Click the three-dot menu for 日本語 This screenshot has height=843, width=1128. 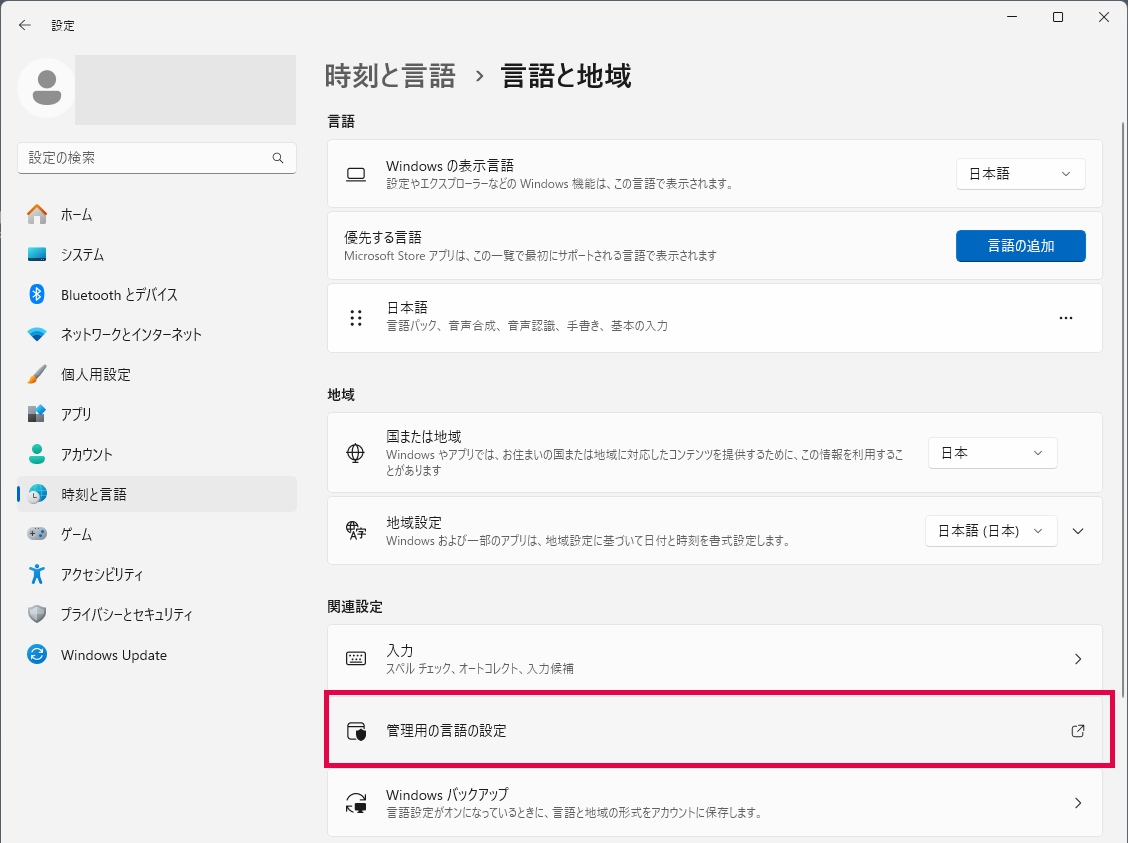click(x=1065, y=318)
